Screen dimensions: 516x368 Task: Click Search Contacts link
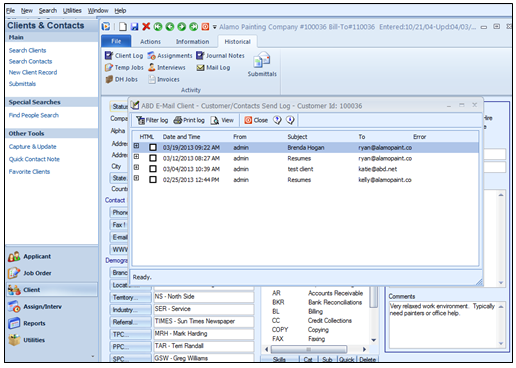tap(30, 61)
